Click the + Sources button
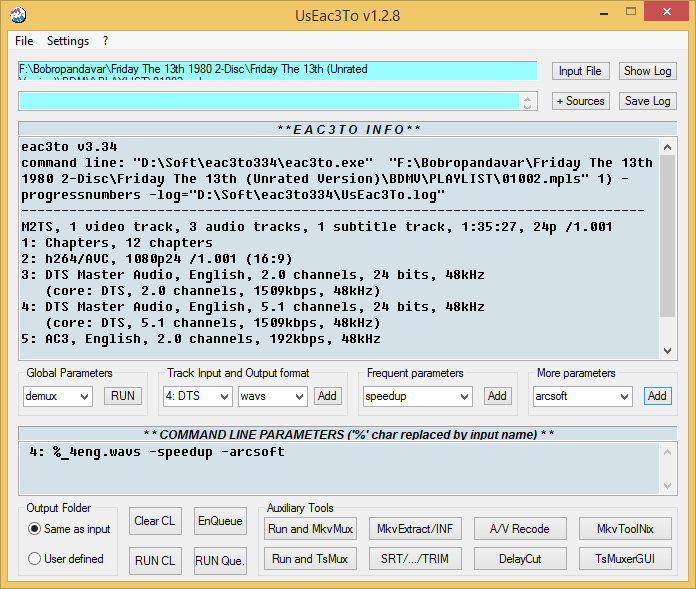 [581, 101]
